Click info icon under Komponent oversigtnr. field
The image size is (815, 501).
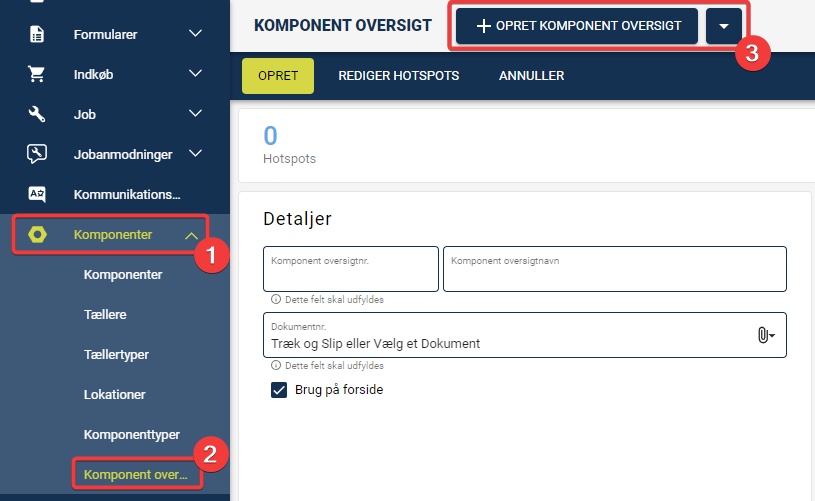click(276, 299)
